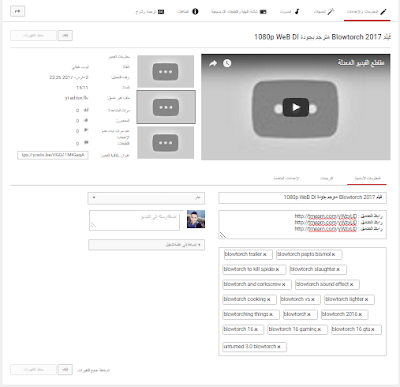Click the video title input field
400x387 pixels.
point(302,198)
